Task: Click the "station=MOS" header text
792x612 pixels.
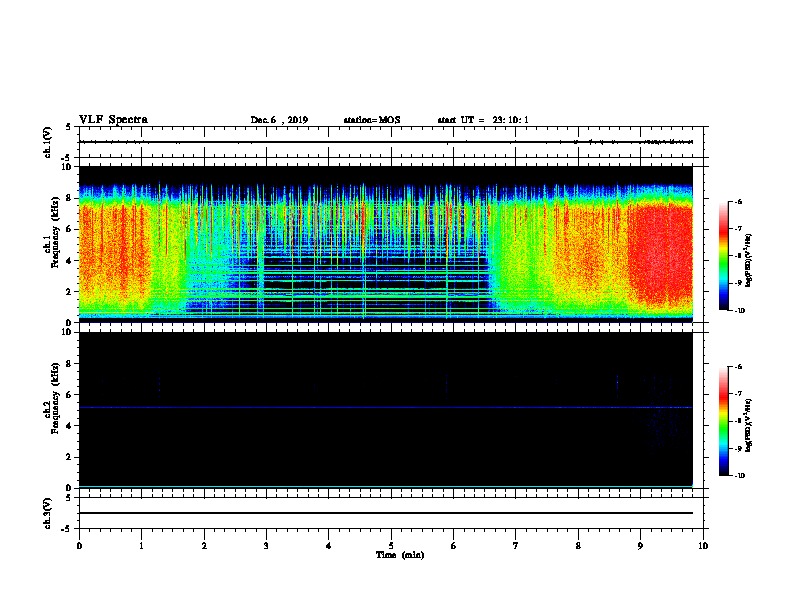Action: click(371, 120)
